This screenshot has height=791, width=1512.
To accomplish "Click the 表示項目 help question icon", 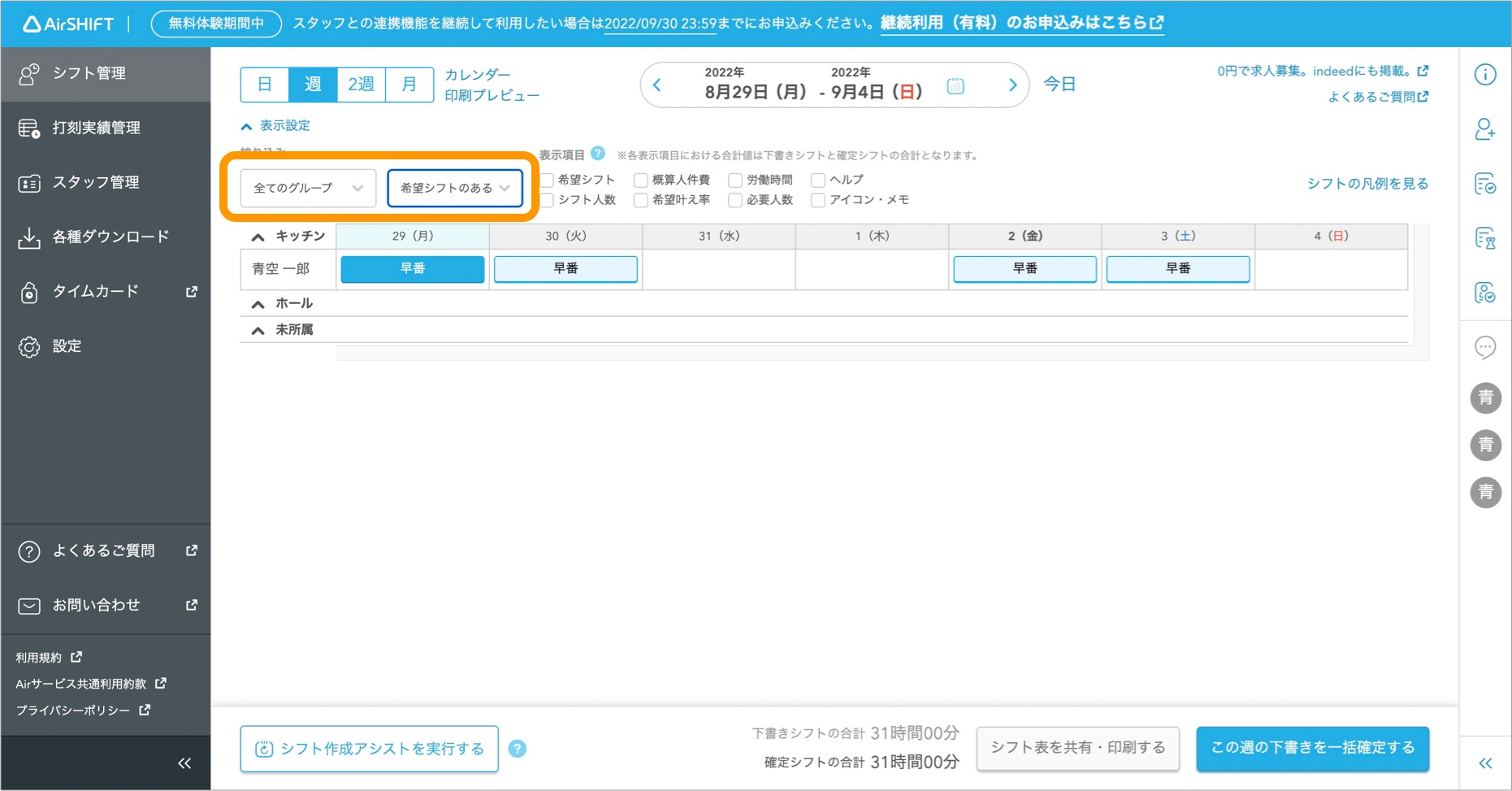I will pos(598,153).
